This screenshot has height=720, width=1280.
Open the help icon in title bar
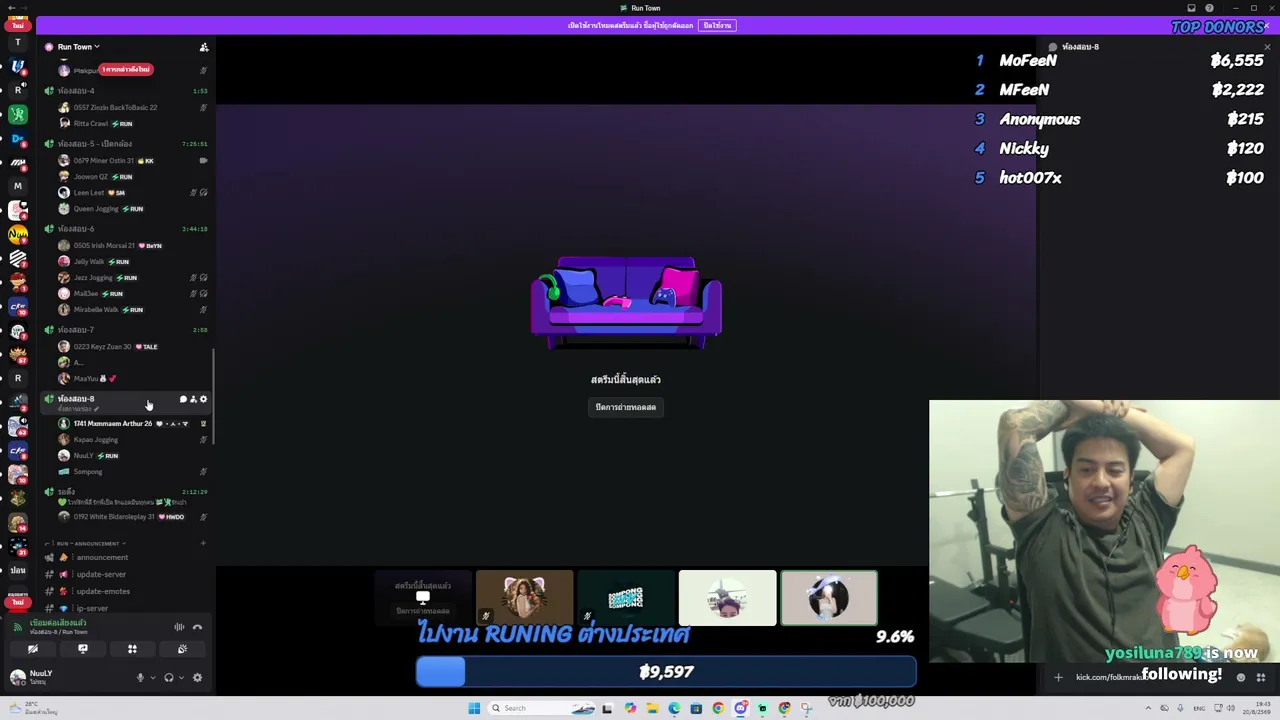1209,8
